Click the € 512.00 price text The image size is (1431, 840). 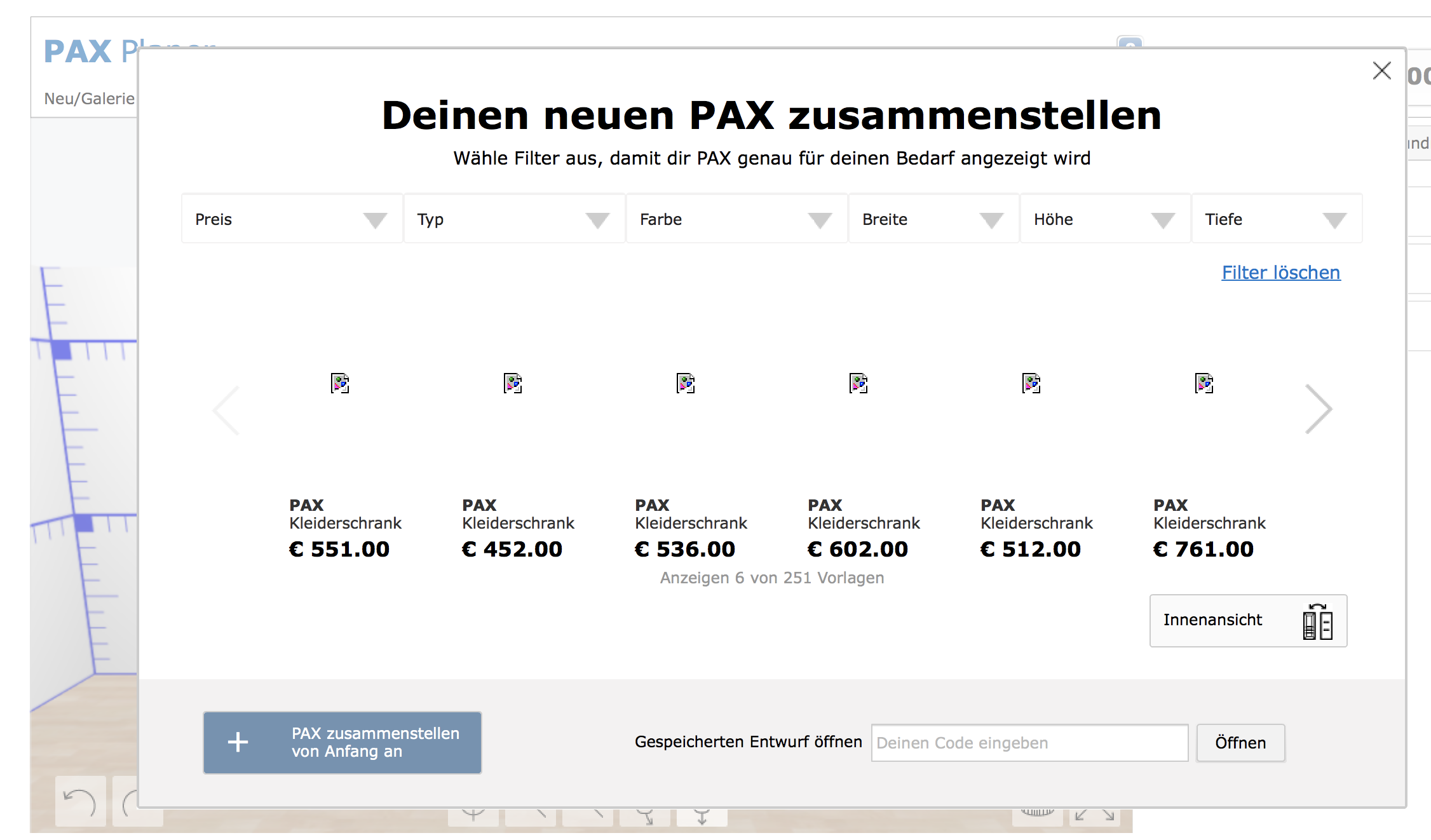(x=1031, y=549)
